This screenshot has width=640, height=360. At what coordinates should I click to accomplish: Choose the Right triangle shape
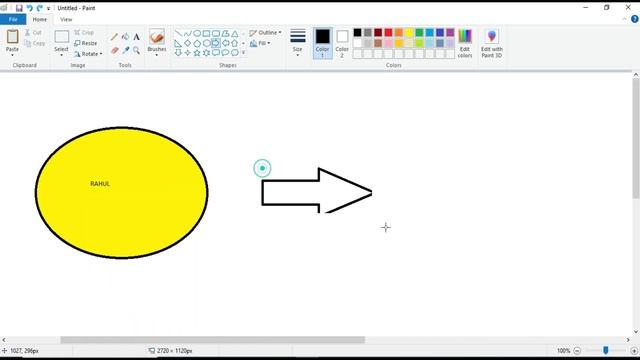coord(178,43)
